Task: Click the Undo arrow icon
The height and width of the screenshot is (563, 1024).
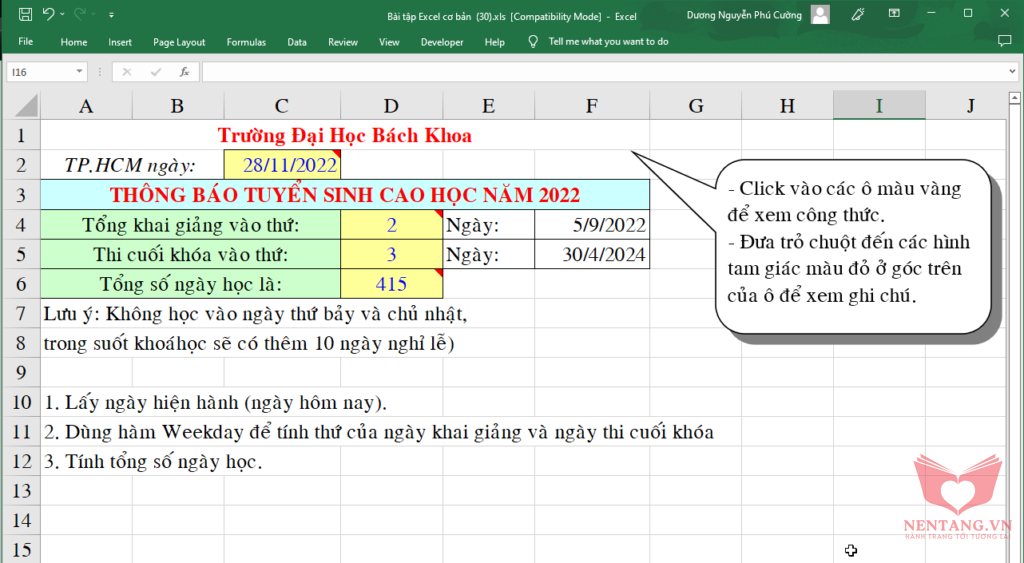Action: click(48, 15)
